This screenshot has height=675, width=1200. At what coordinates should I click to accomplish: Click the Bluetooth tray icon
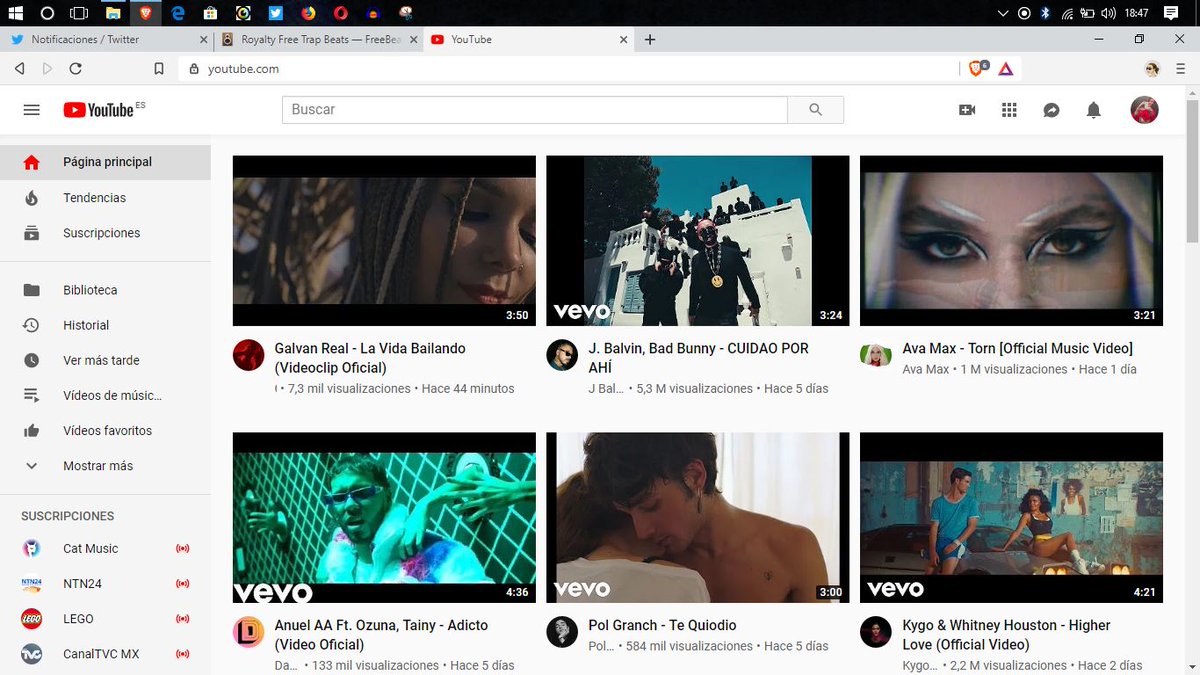tap(1046, 13)
